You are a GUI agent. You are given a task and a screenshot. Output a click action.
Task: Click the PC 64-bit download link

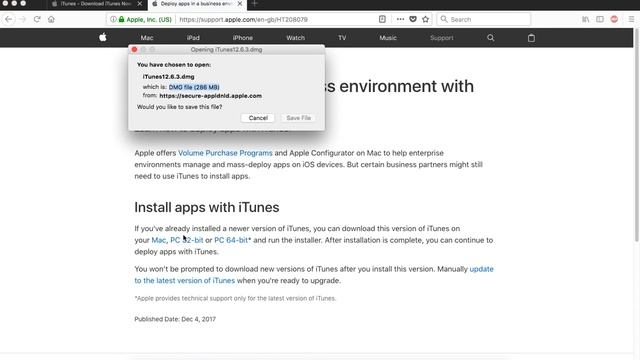[231, 240]
